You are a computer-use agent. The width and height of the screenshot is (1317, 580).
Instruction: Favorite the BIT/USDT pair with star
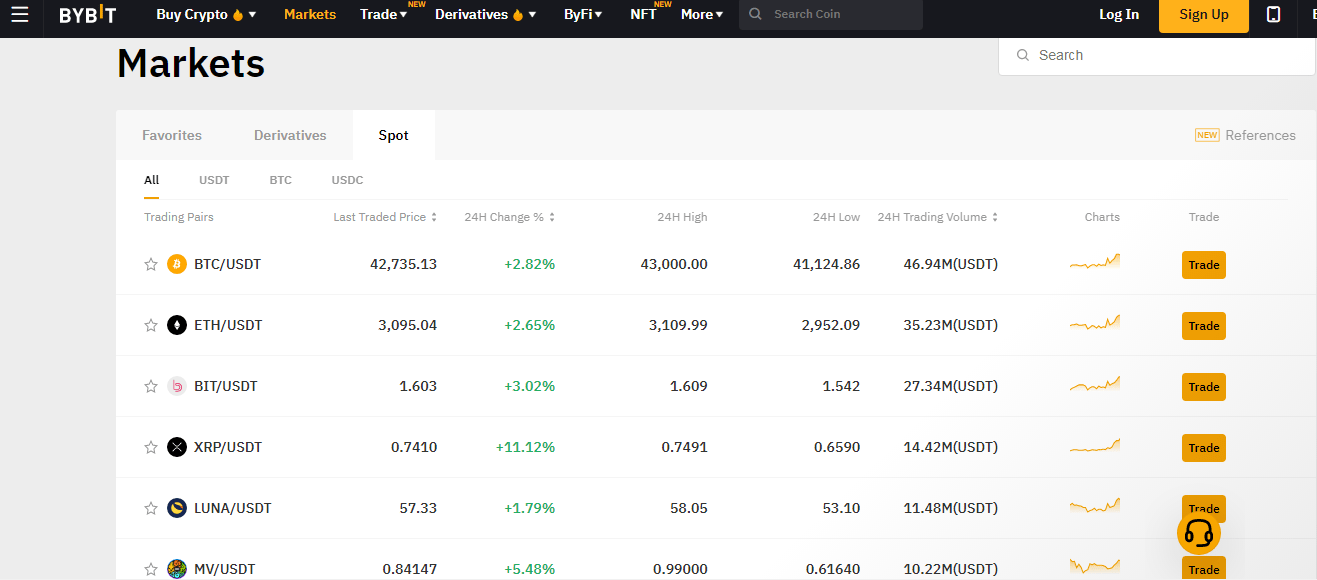coord(151,386)
